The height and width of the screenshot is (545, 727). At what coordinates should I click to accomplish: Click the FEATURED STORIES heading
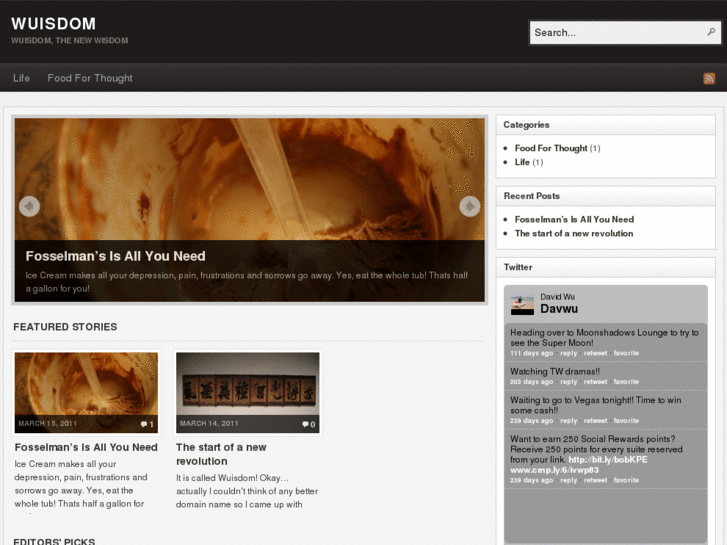coord(65,327)
